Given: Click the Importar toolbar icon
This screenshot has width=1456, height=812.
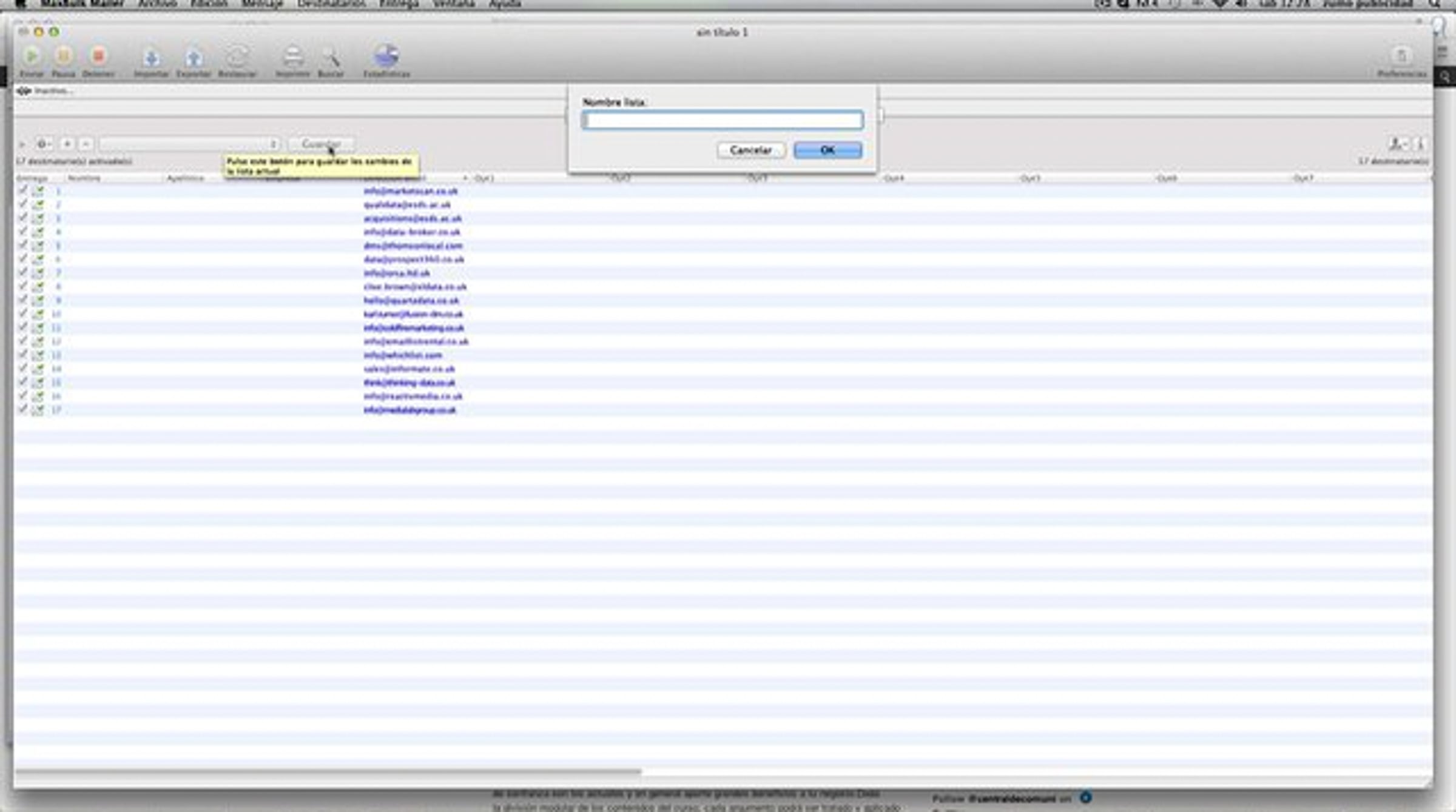Looking at the screenshot, I should [151, 59].
